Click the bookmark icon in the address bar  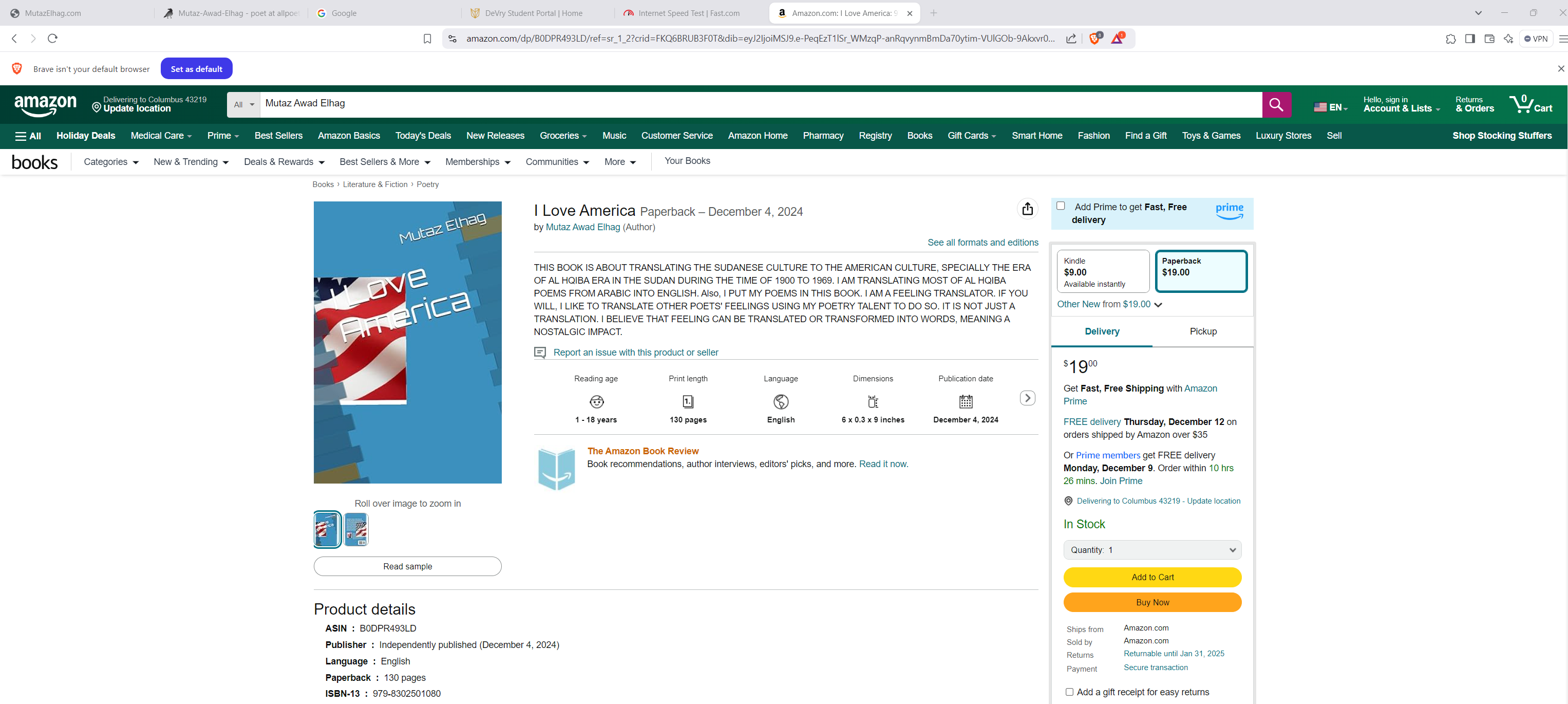pos(427,39)
